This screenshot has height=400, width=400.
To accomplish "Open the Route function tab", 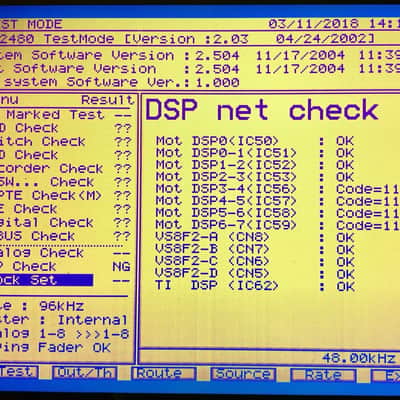I will point(164,373).
